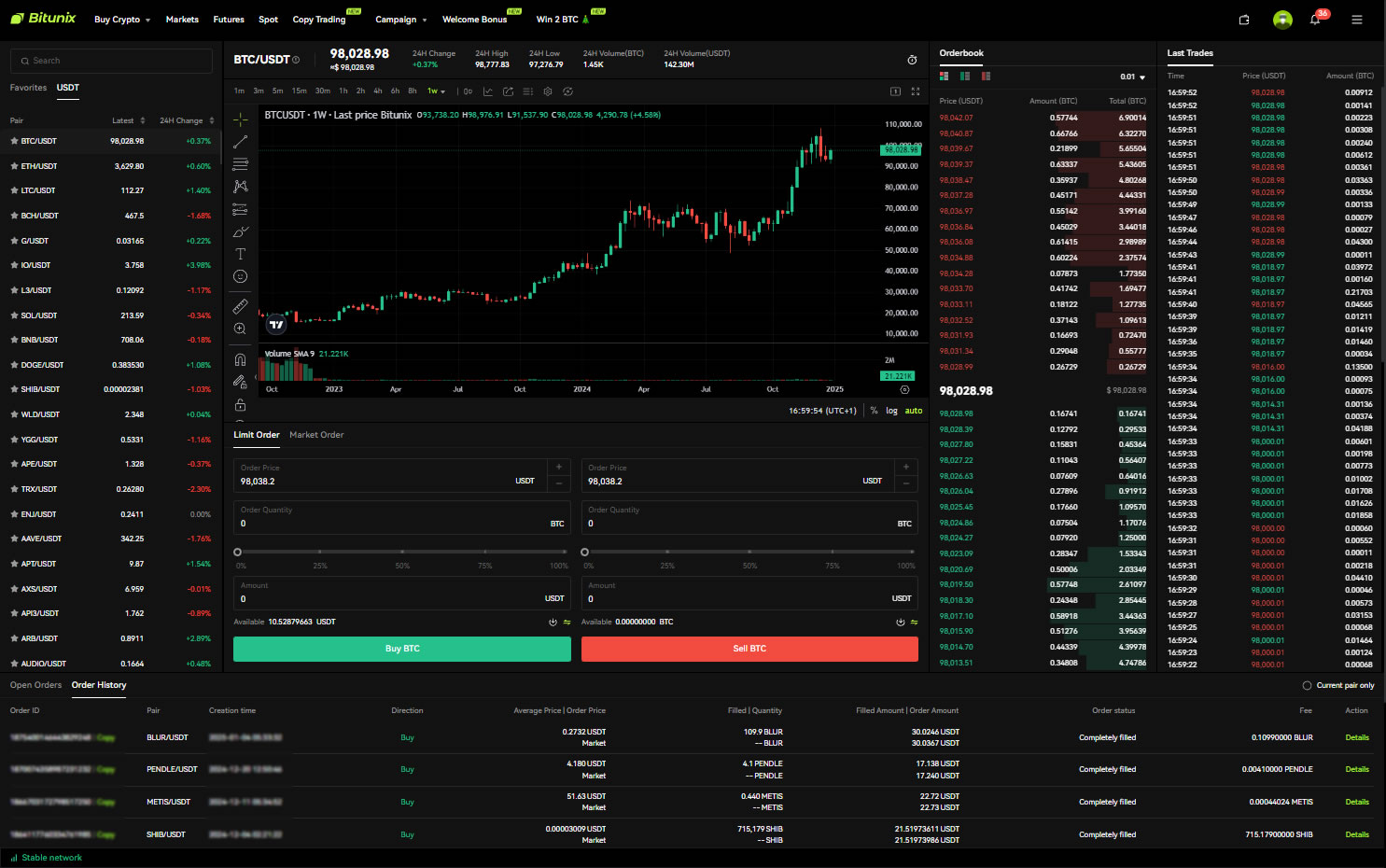Click the red Sell BTC button
This screenshot has height=868, width=1386.
[749, 649]
